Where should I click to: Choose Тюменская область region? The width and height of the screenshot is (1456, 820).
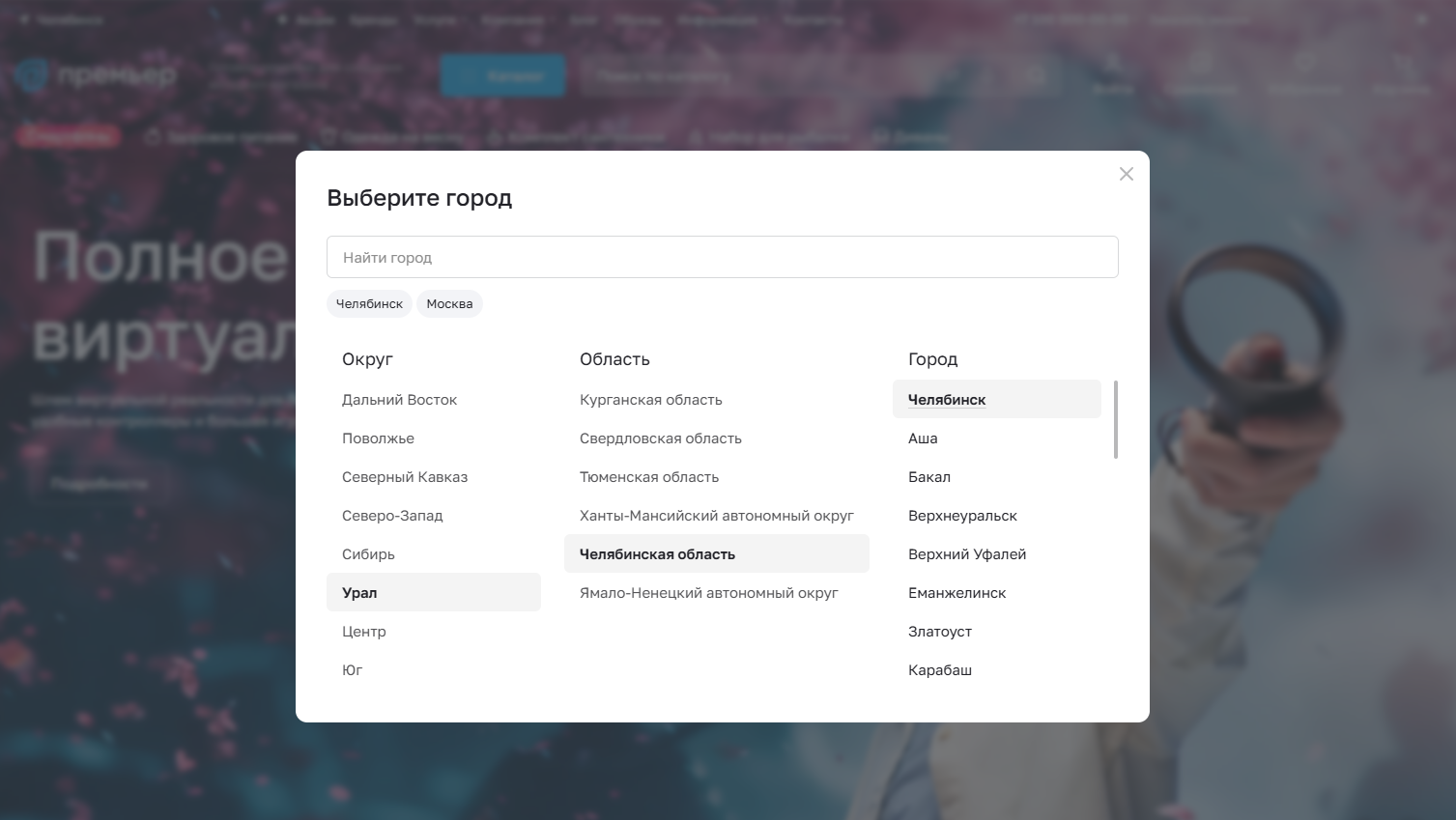[648, 477]
